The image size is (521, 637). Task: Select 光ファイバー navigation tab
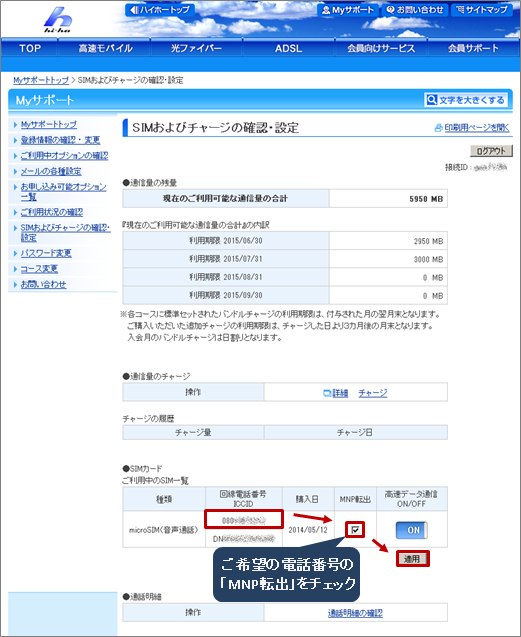(197, 48)
